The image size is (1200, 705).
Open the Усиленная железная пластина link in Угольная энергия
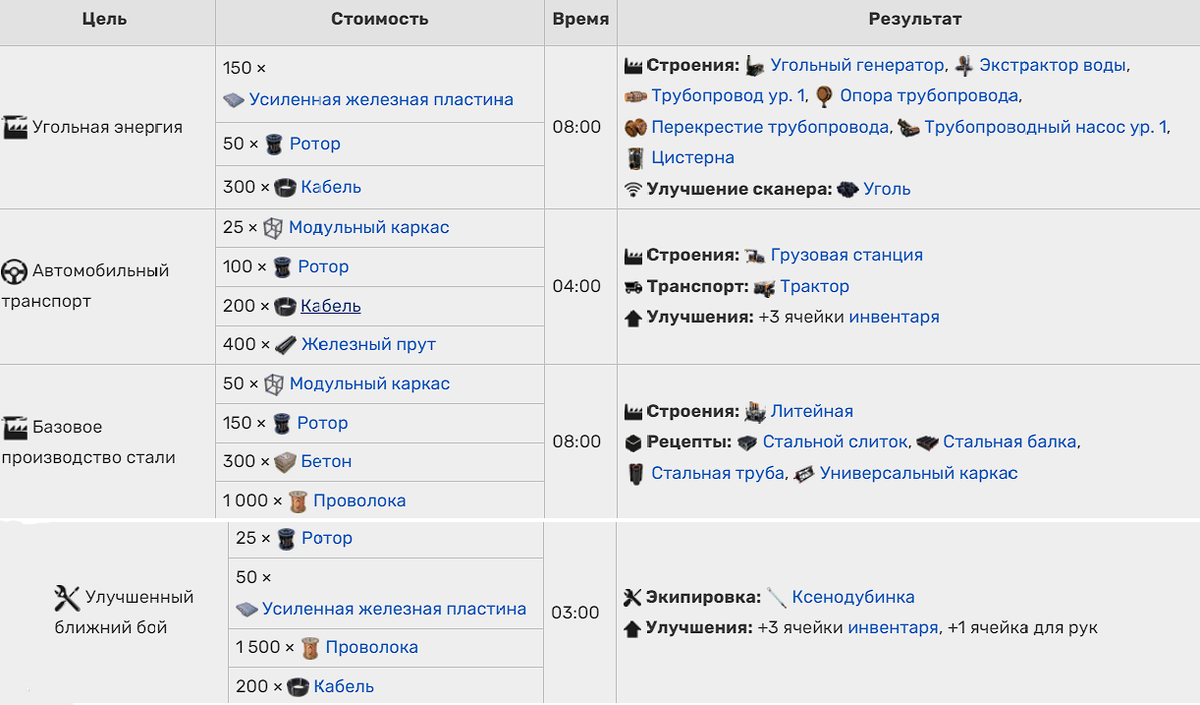(x=381, y=100)
